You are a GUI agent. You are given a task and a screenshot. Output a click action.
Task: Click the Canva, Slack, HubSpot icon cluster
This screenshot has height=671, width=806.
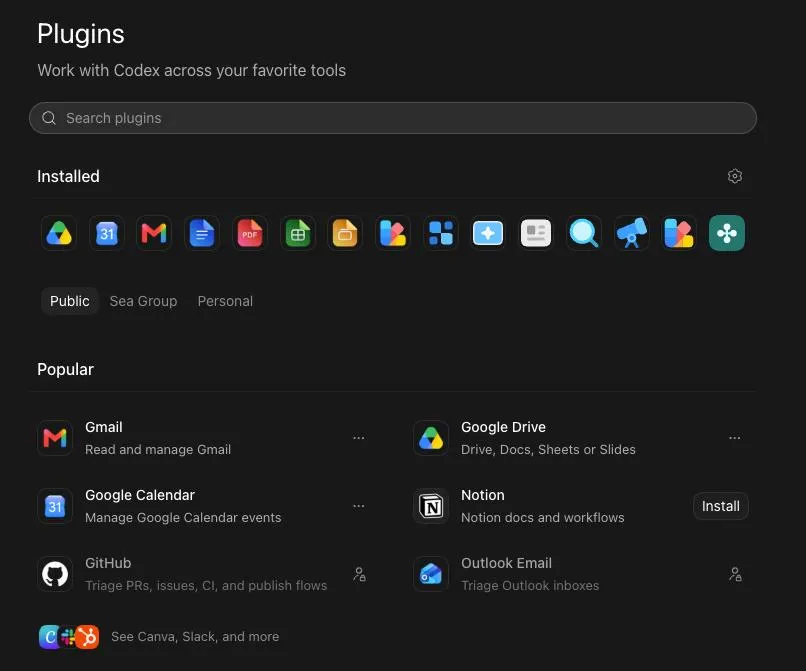pyautogui.click(x=69, y=637)
